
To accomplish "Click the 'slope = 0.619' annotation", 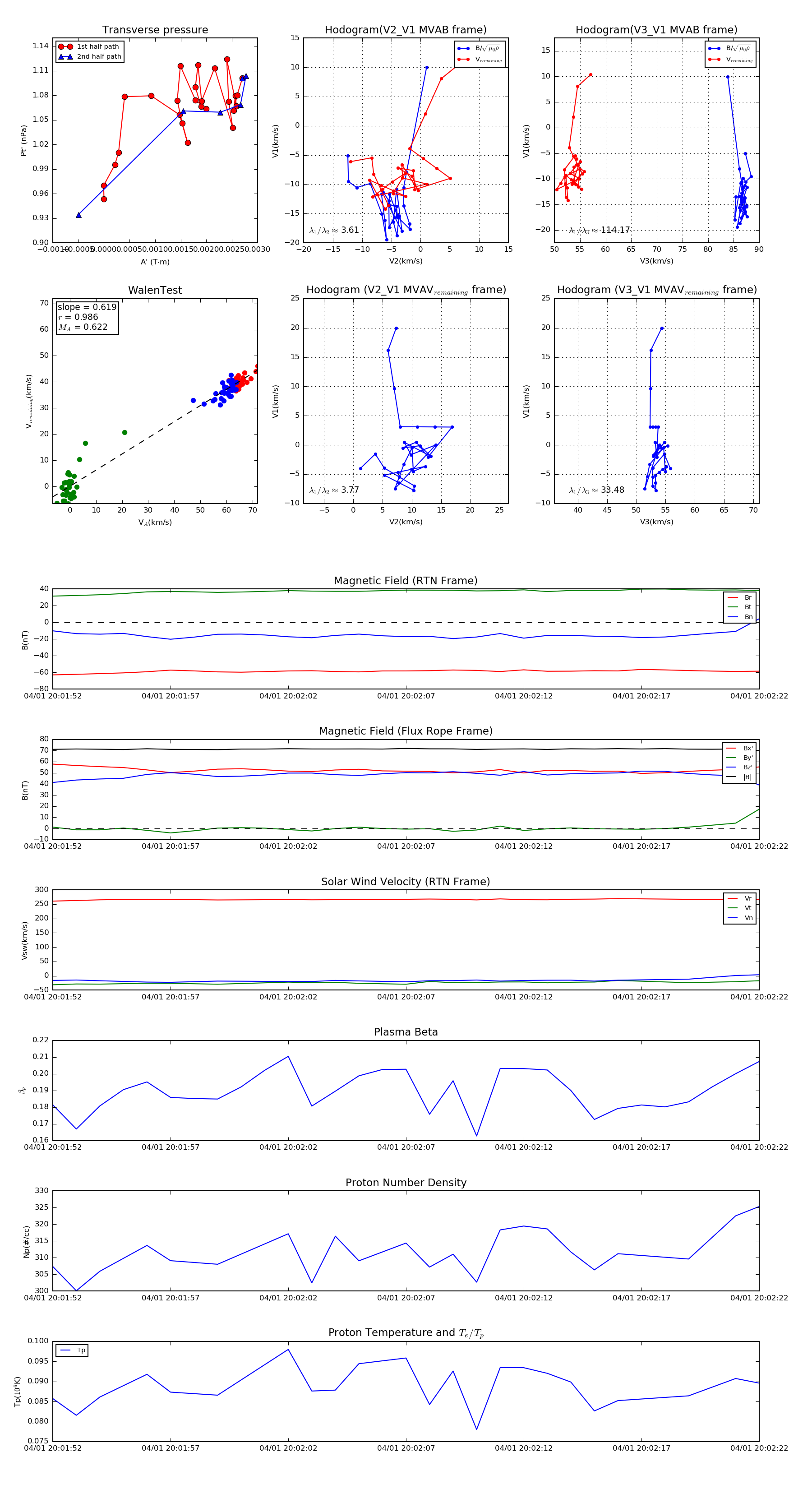I will pyautogui.click(x=87, y=307).
